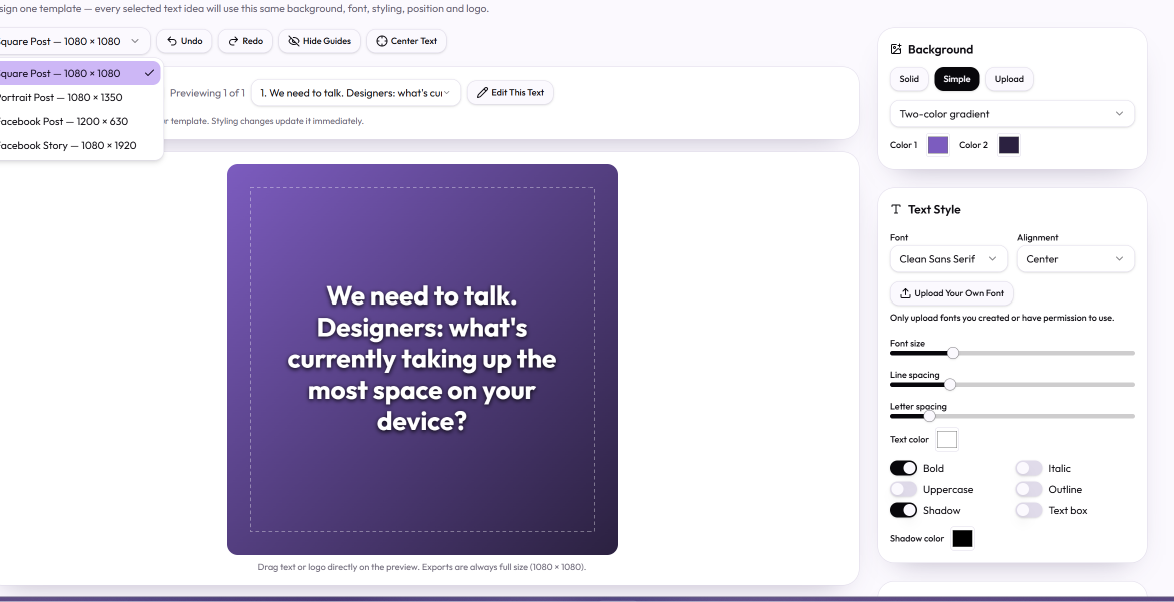
Task: Enable the Outline switch
Action: 1029,489
